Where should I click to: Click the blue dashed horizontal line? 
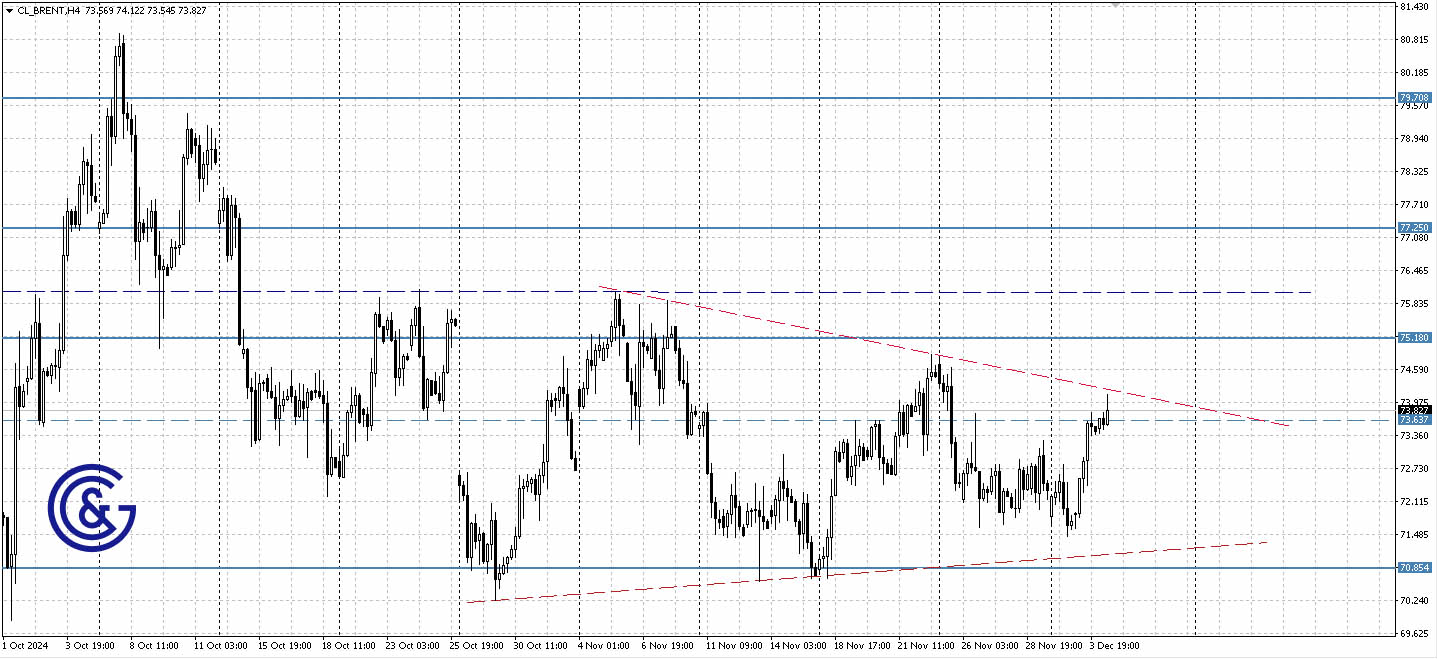pos(1200,421)
